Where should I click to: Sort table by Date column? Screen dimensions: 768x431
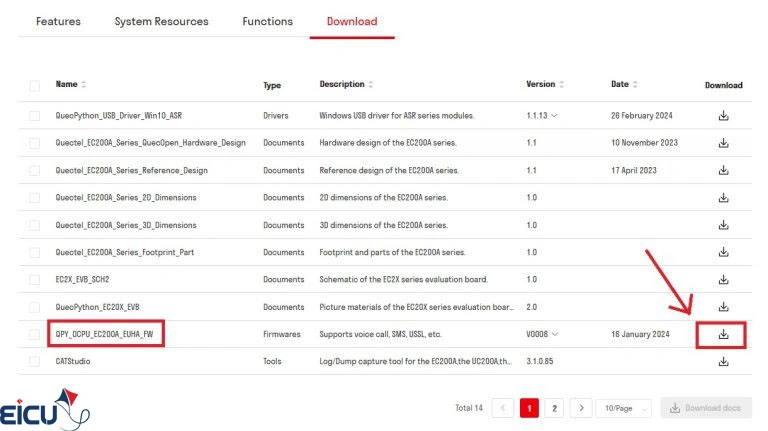pos(635,84)
